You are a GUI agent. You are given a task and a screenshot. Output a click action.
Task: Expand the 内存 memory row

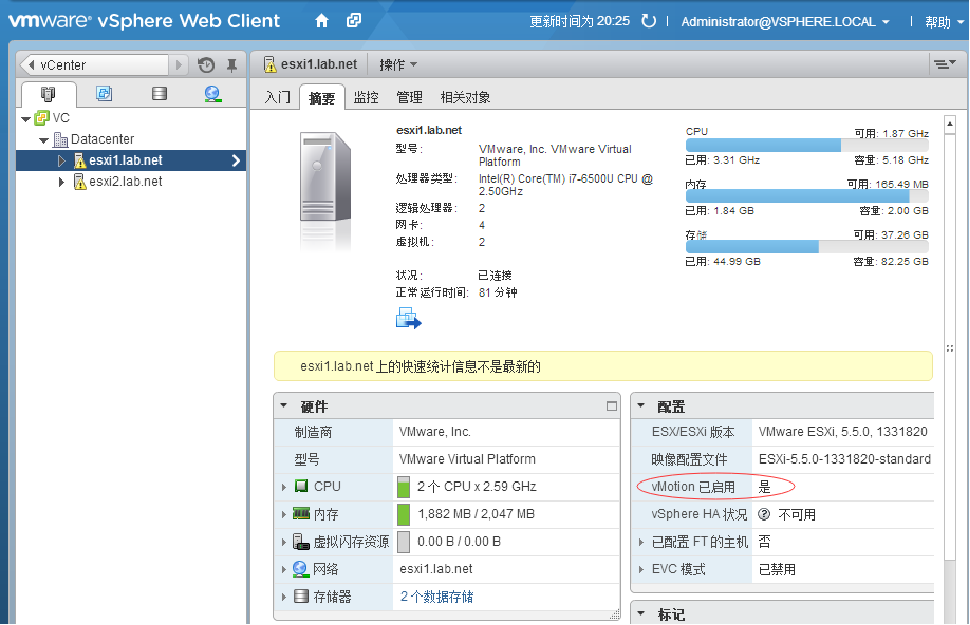pyautogui.click(x=284, y=514)
